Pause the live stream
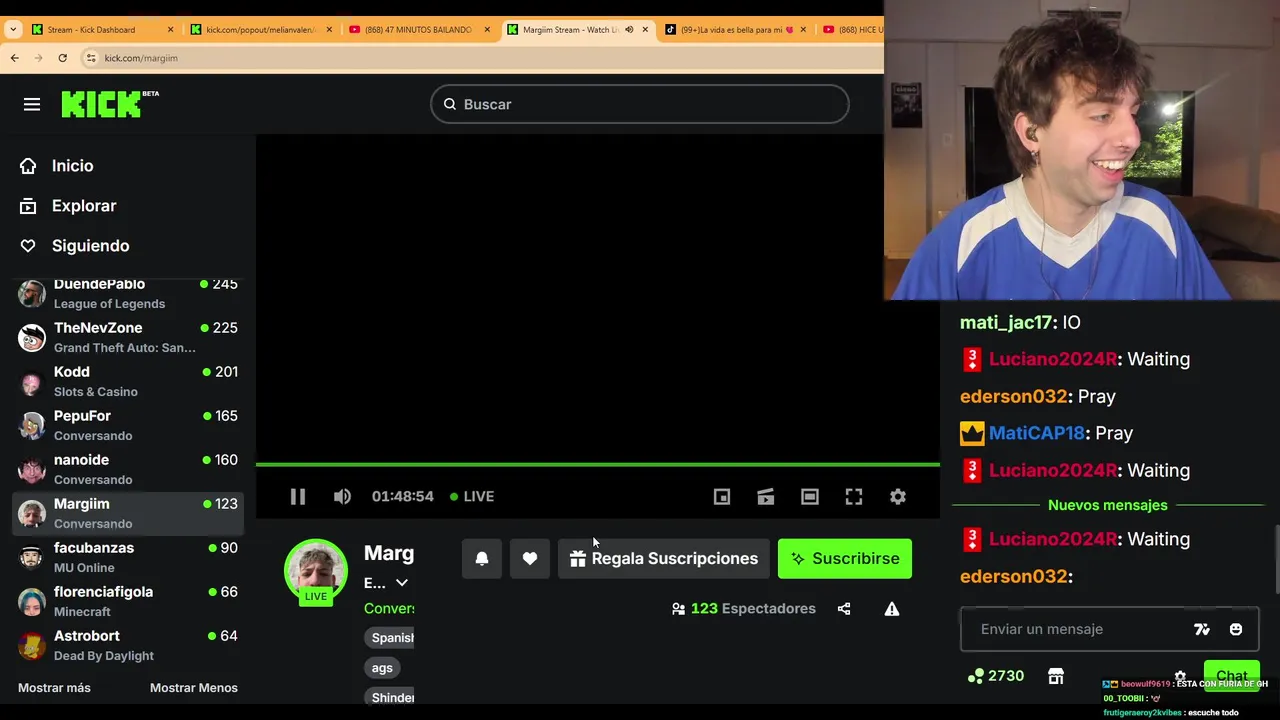Image resolution: width=1280 pixels, height=720 pixels. (x=298, y=496)
